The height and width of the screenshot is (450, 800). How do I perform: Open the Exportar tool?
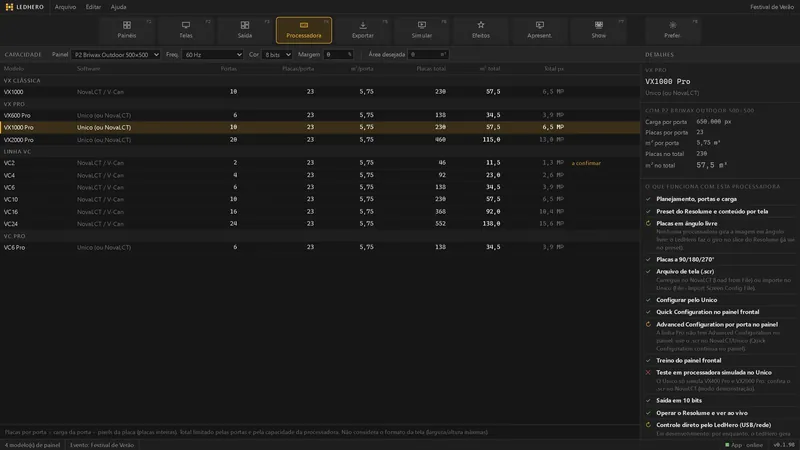pyautogui.click(x=363, y=30)
